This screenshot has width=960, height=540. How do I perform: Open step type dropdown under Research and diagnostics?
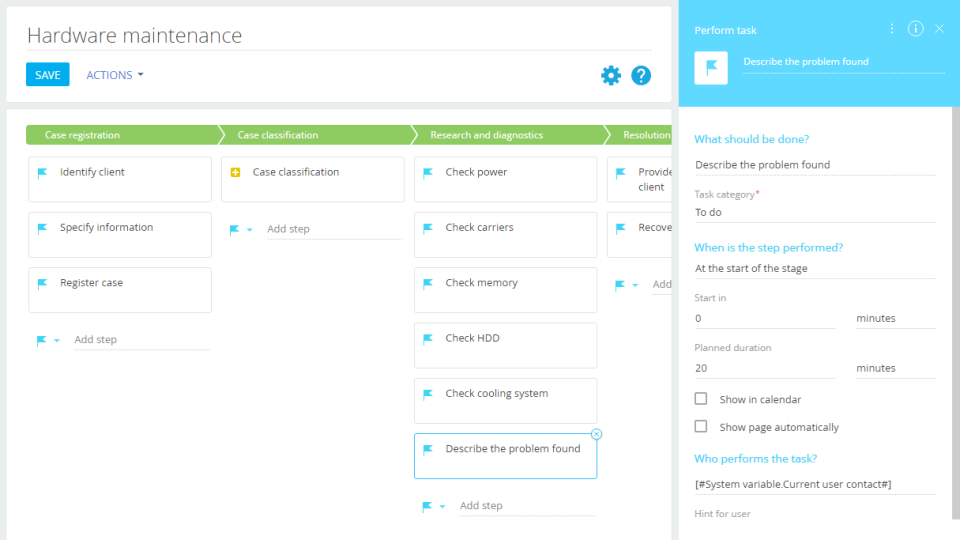(442, 507)
